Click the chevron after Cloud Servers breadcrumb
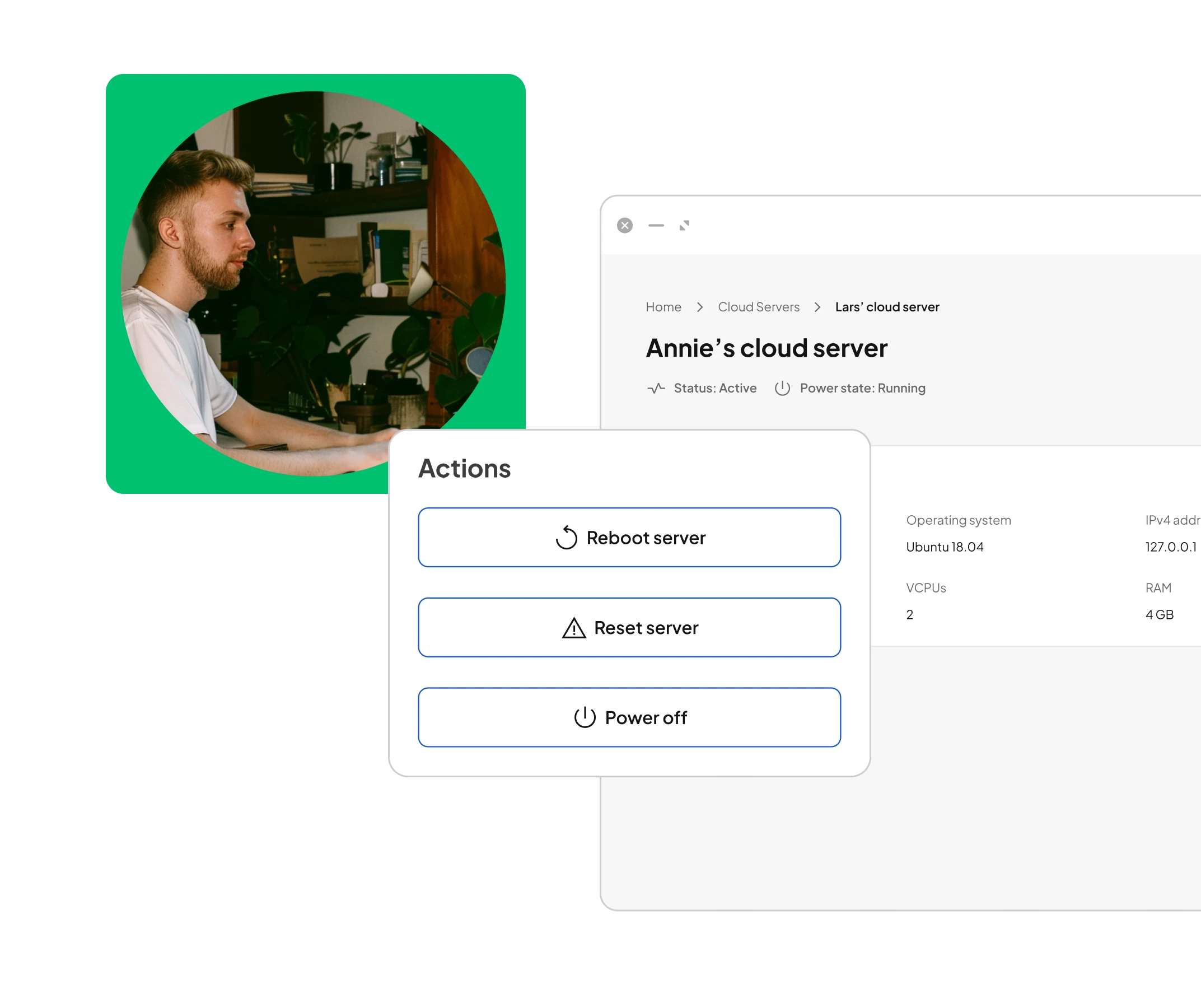 pos(817,307)
